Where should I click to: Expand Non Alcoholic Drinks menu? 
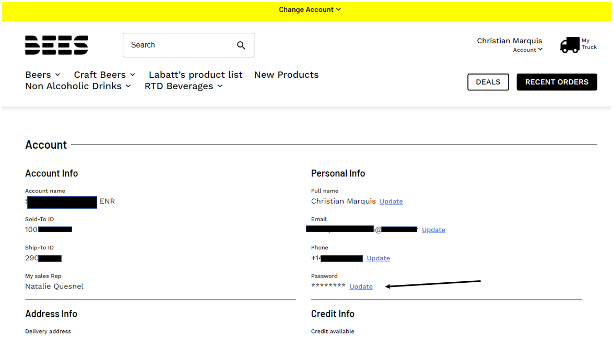click(78, 86)
